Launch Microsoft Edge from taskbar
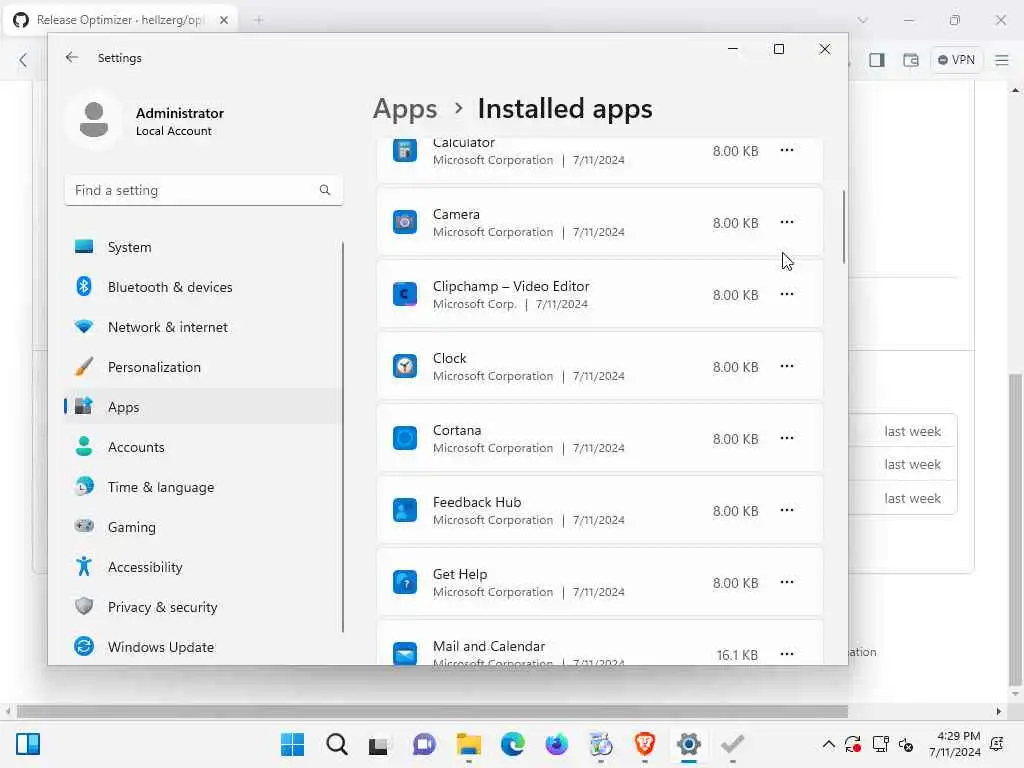This screenshot has height=768, width=1024. (x=513, y=744)
